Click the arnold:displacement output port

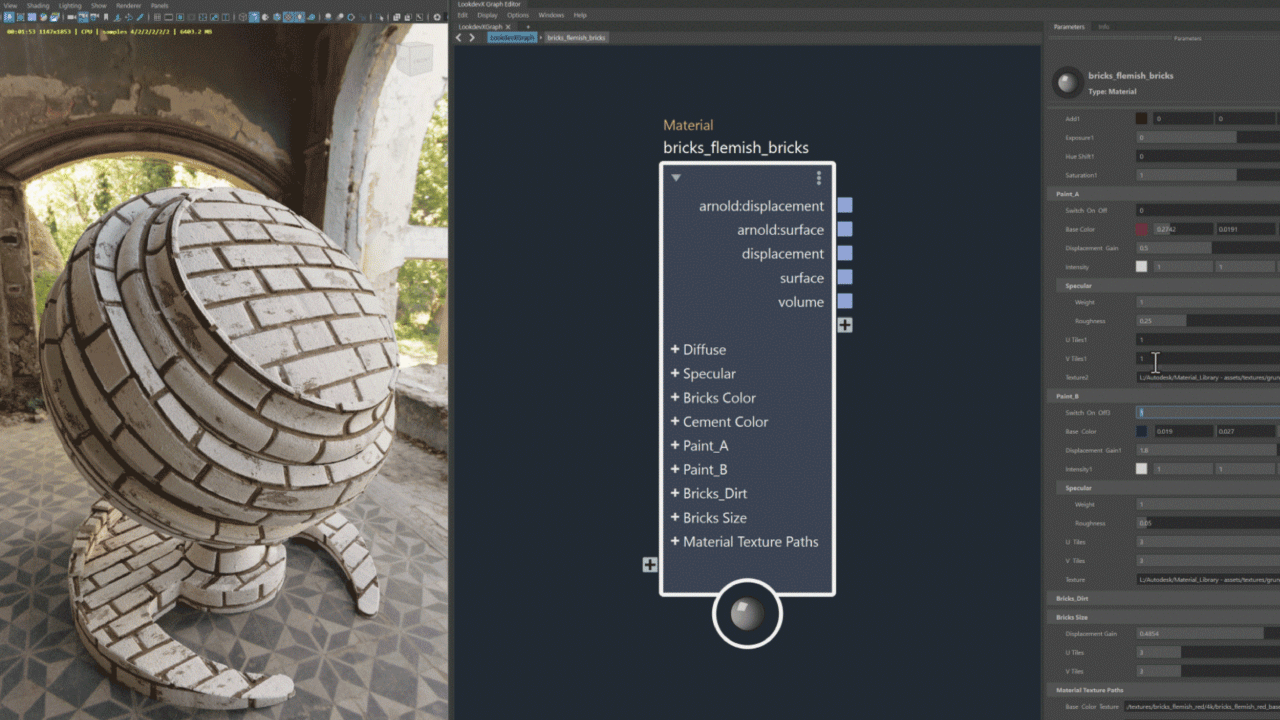pos(845,205)
